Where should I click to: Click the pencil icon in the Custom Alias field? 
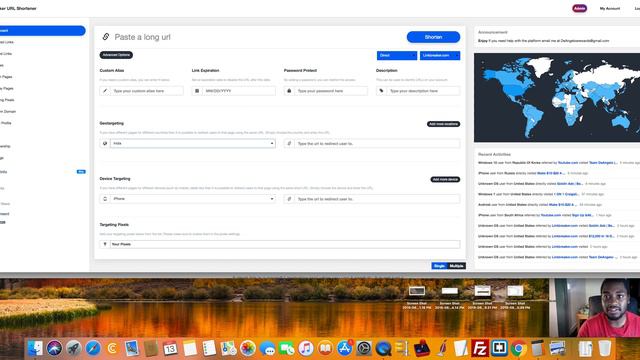coord(105,91)
